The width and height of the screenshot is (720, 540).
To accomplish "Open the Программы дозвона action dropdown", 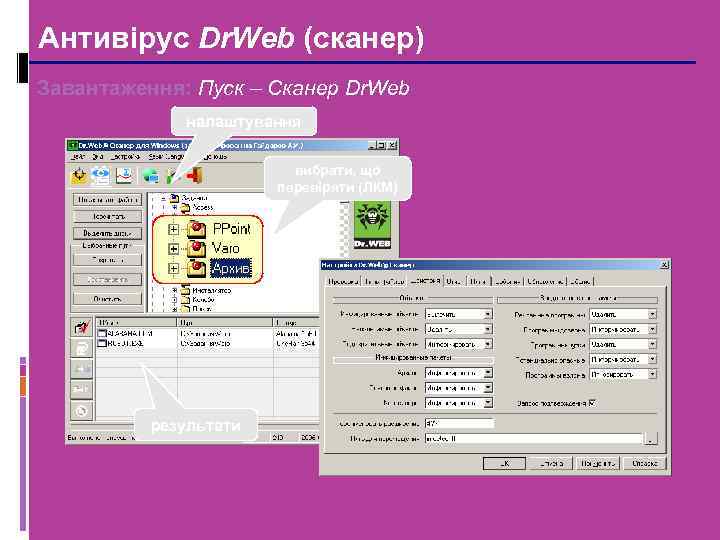I will pos(623,329).
